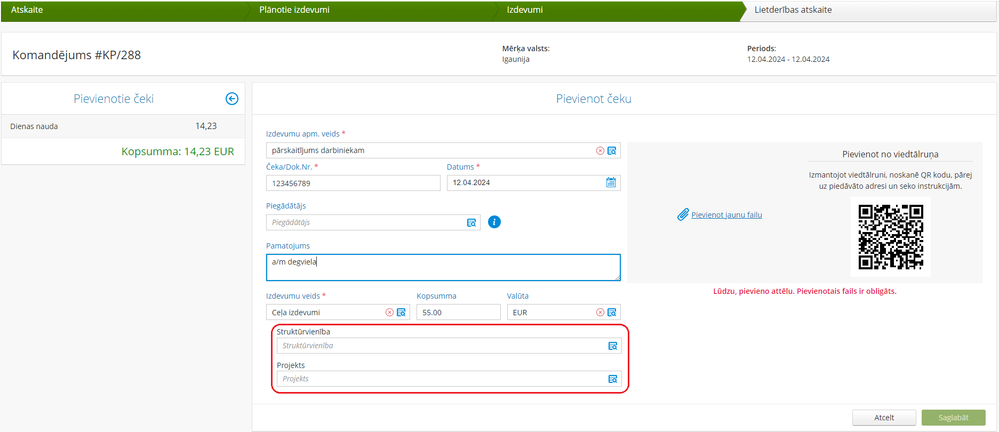Click the Igaunija destination country text
This screenshot has width=999, height=432.
click(516, 59)
